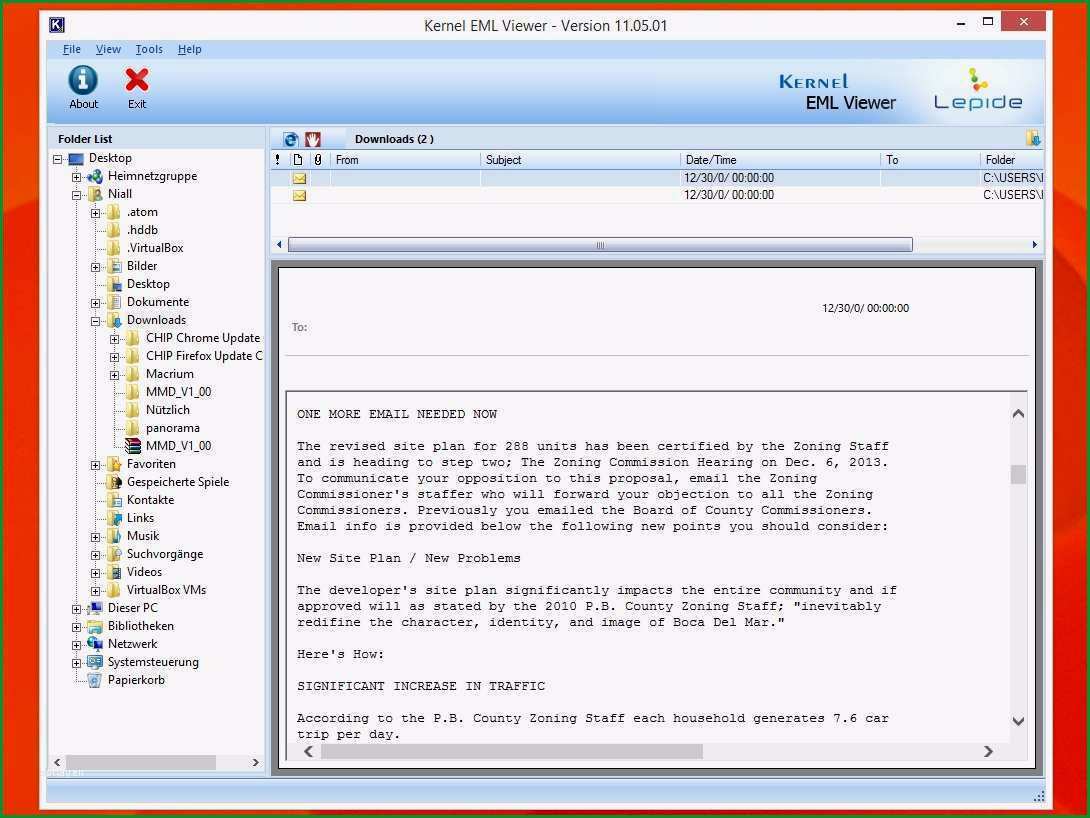The width and height of the screenshot is (1090, 818).
Task: Click the email list horizontal scrollbar thumb
Action: [600, 245]
